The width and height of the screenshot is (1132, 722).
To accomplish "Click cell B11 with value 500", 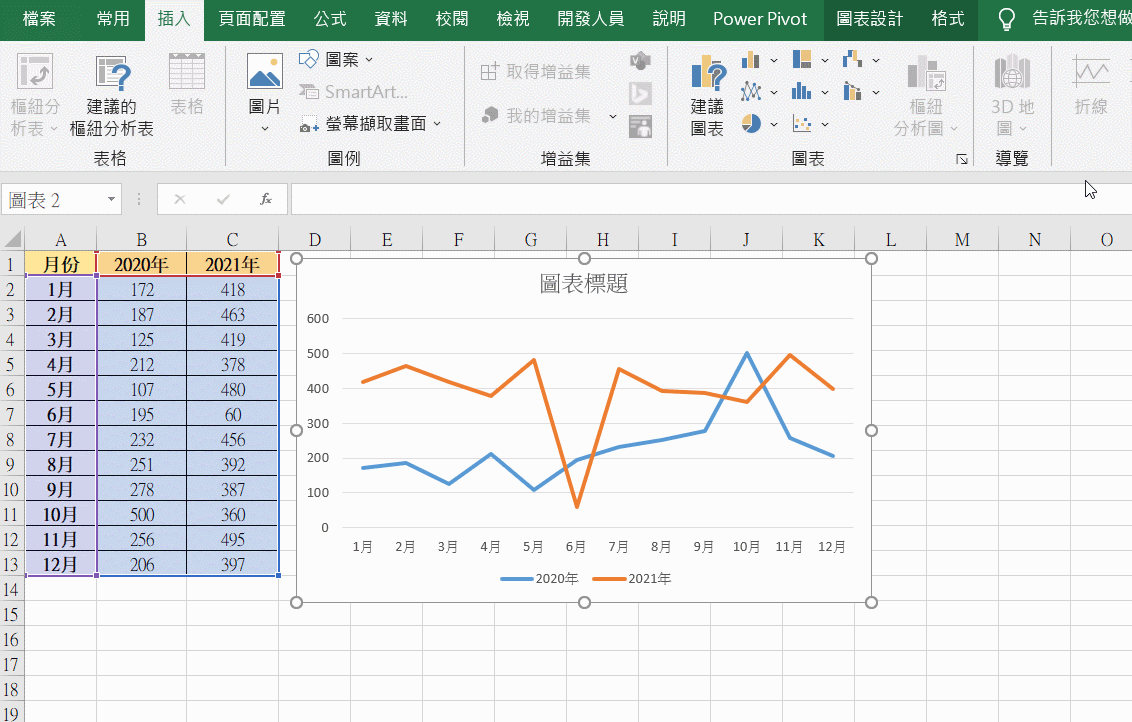I will (142, 515).
